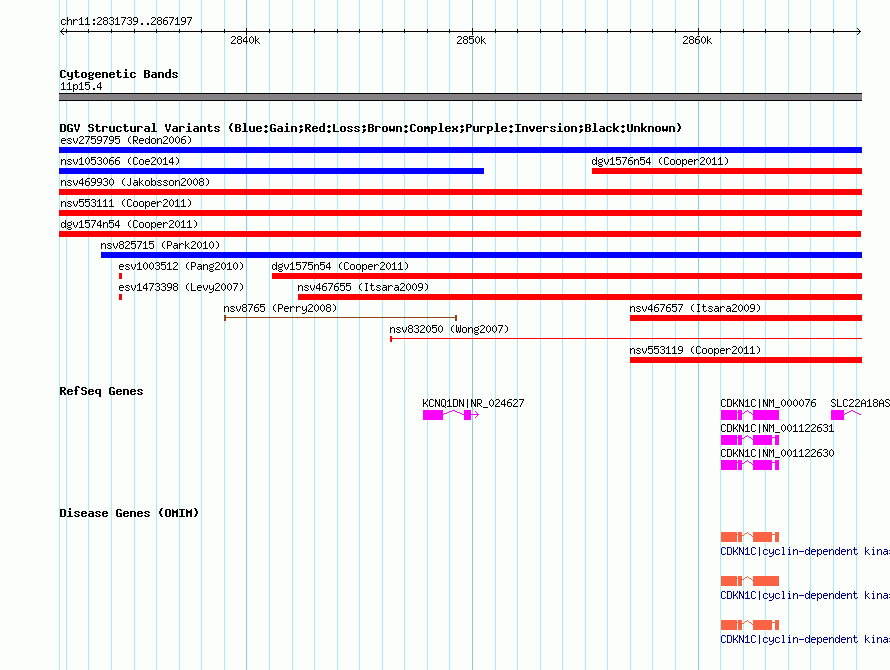Click the first OMIM CDKN1C orange gene glyph
This screenshot has width=890, height=670.
750,537
